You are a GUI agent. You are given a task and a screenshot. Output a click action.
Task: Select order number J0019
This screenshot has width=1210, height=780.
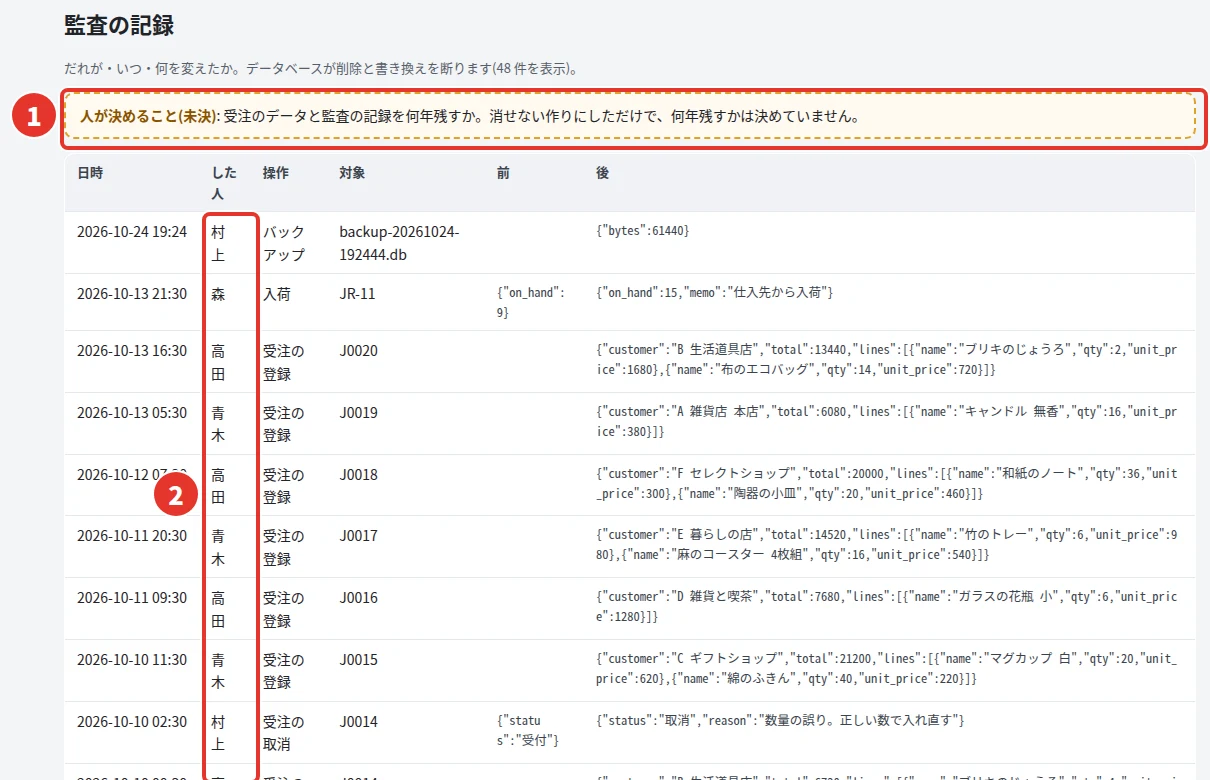pos(359,413)
